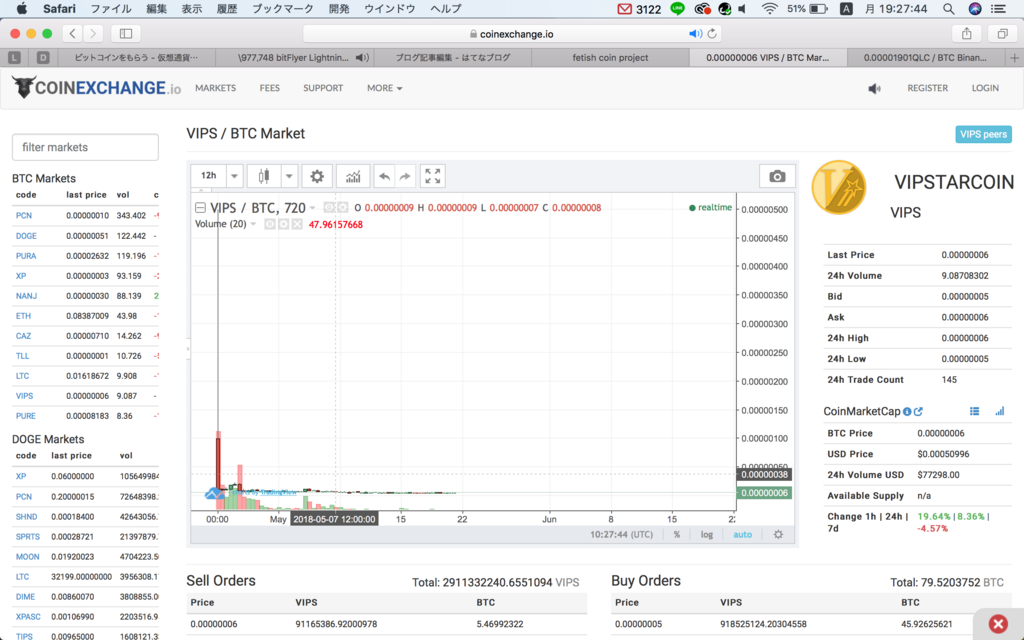Toggle visibility eye of Volume indicator
The width and height of the screenshot is (1024, 640).
[270, 224]
